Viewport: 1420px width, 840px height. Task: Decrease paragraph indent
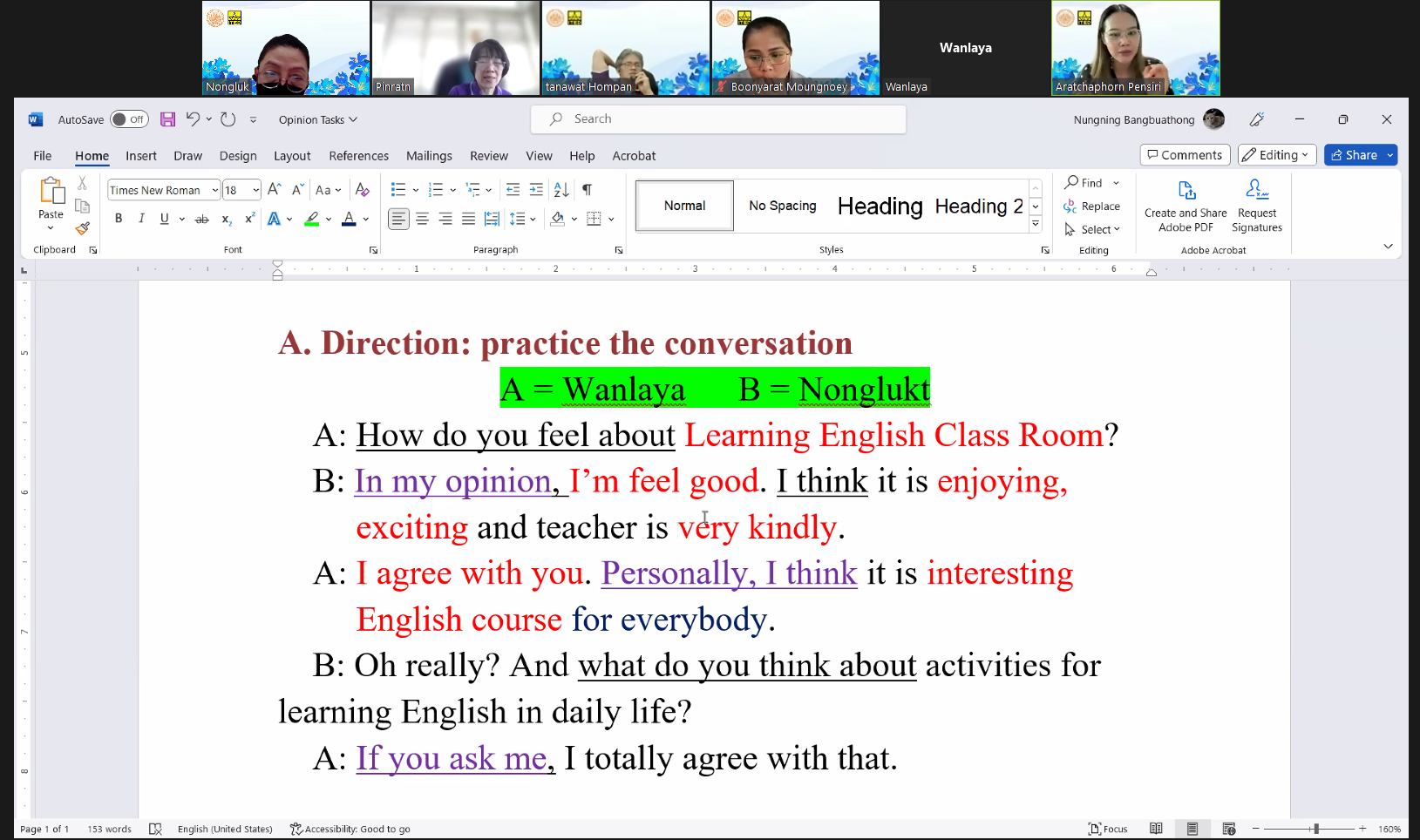[513, 189]
